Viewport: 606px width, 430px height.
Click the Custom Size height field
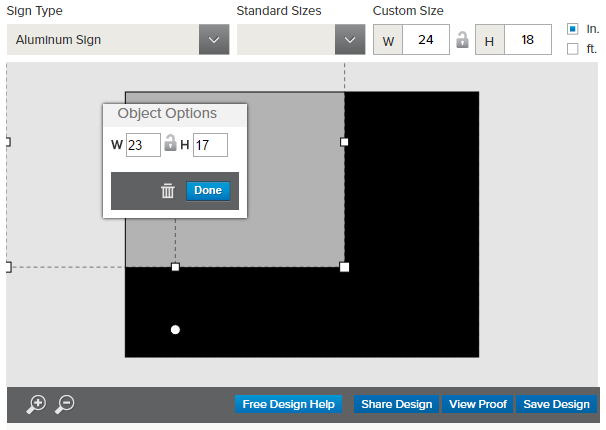click(x=528, y=40)
